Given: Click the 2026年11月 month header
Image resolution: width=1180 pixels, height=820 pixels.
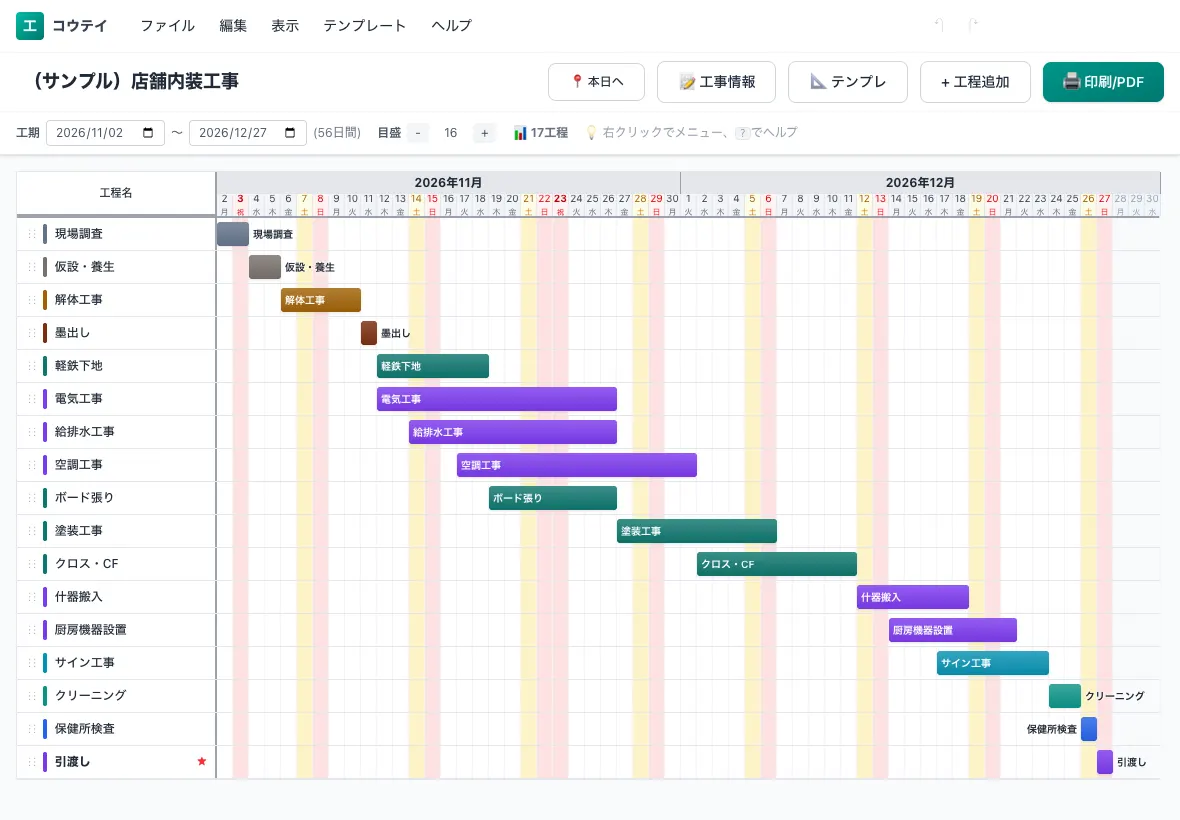Looking at the screenshot, I should 449,182.
